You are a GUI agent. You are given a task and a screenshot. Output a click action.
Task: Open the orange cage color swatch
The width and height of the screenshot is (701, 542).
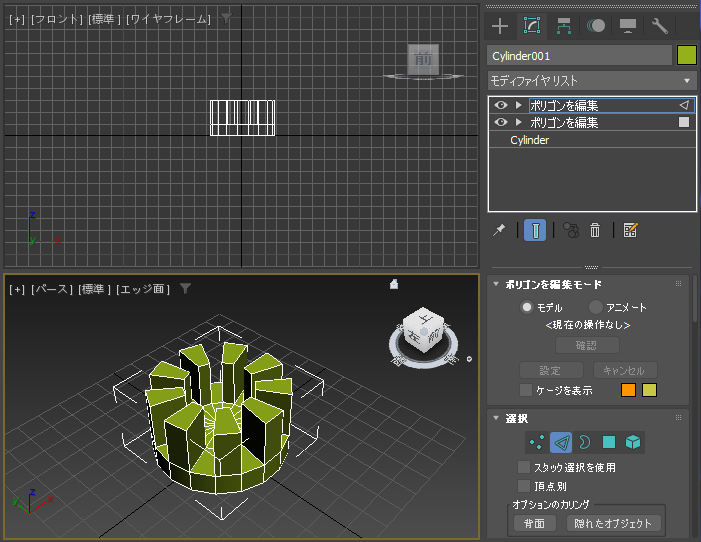(628, 390)
